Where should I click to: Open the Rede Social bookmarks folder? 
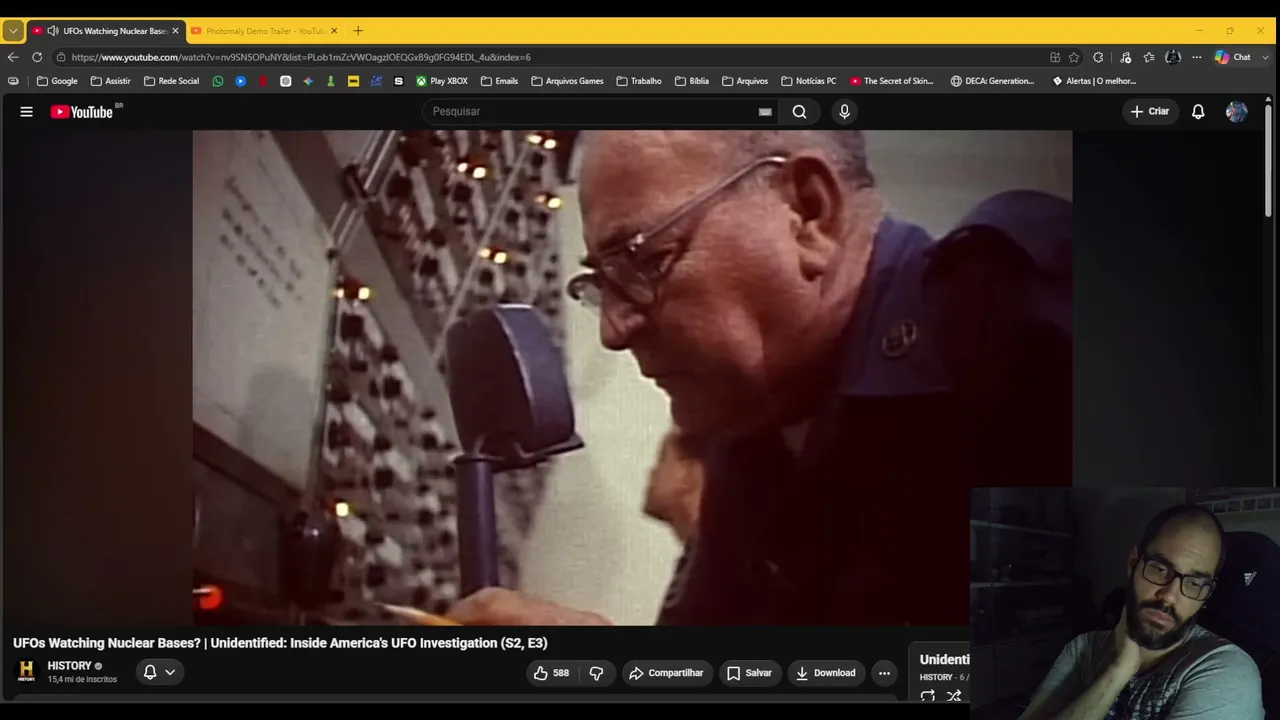[x=171, y=81]
